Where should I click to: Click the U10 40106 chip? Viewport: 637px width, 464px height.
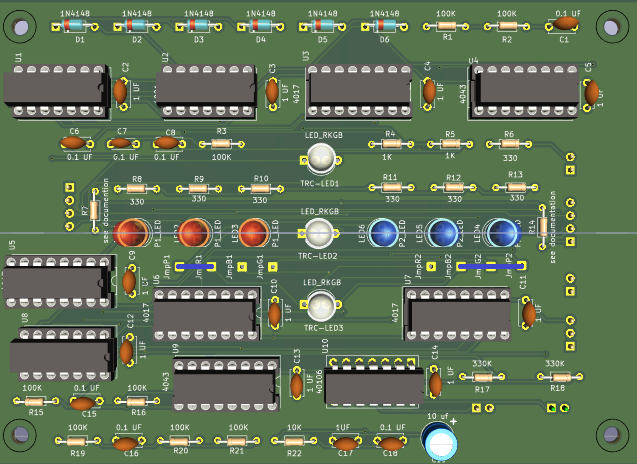click(x=372, y=383)
